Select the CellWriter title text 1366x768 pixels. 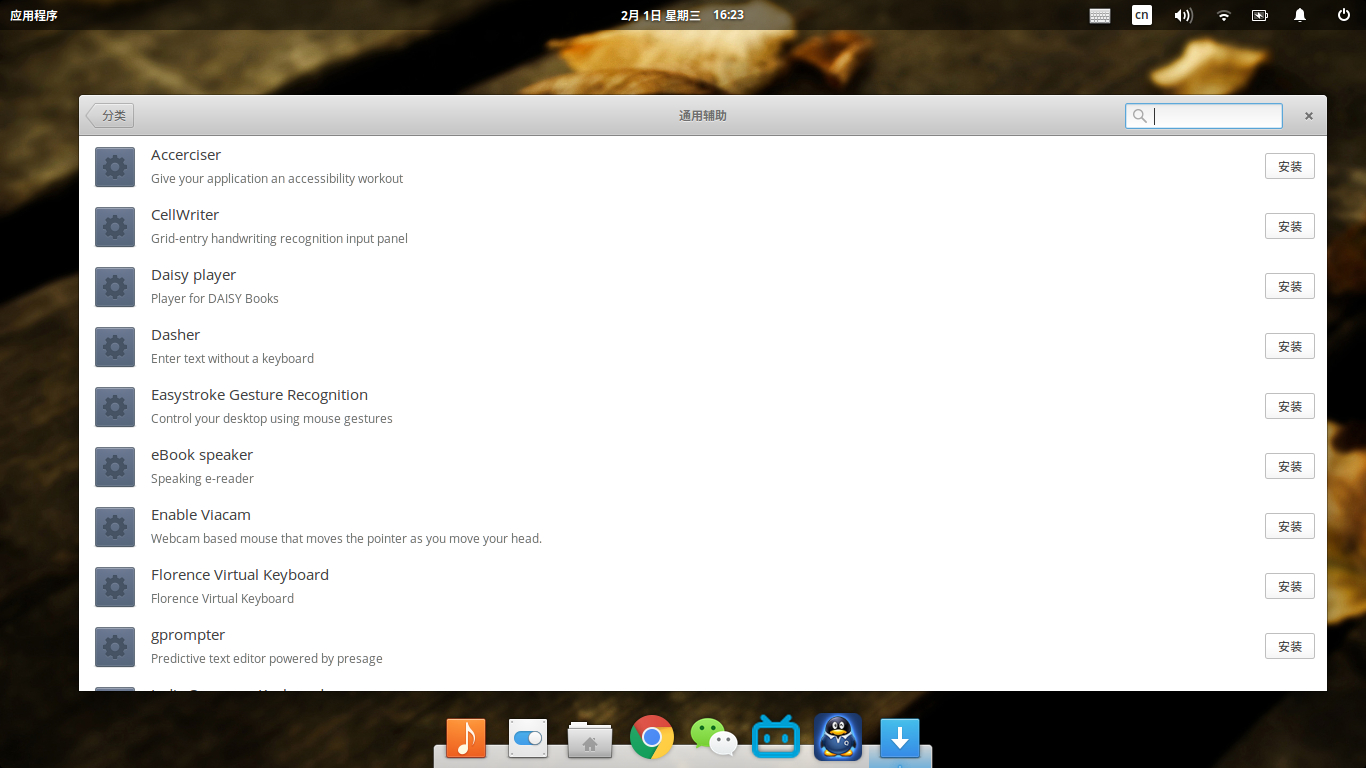[185, 215]
